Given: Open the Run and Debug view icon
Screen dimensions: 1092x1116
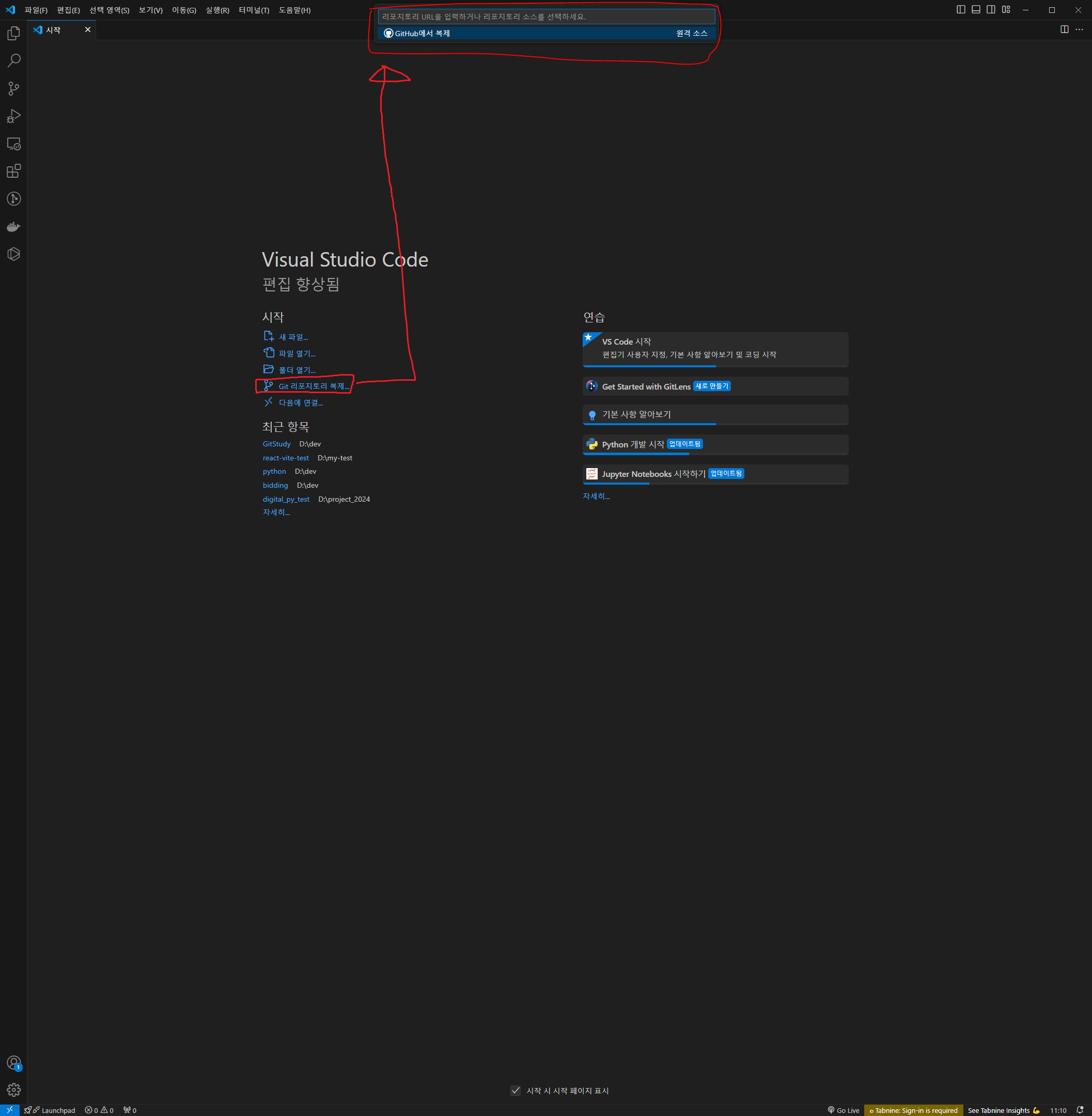Looking at the screenshot, I should (x=14, y=116).
